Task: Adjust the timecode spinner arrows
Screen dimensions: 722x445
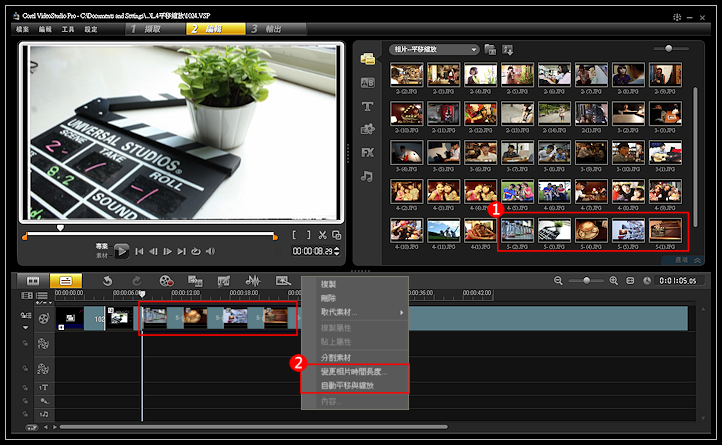Action: pos(337,252)
